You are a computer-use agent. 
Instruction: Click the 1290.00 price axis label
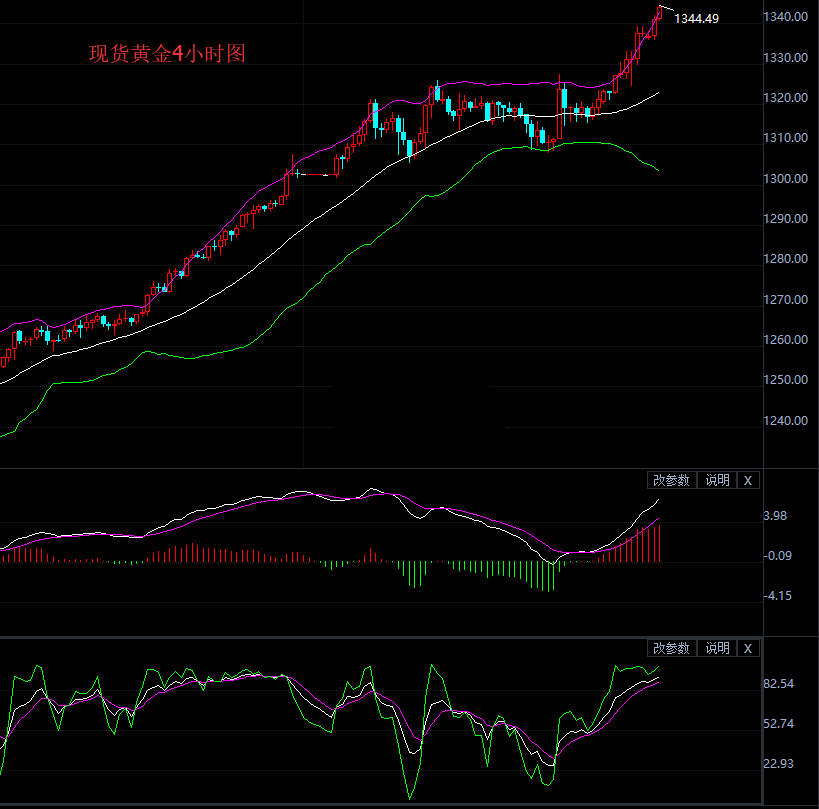point(786,219)
